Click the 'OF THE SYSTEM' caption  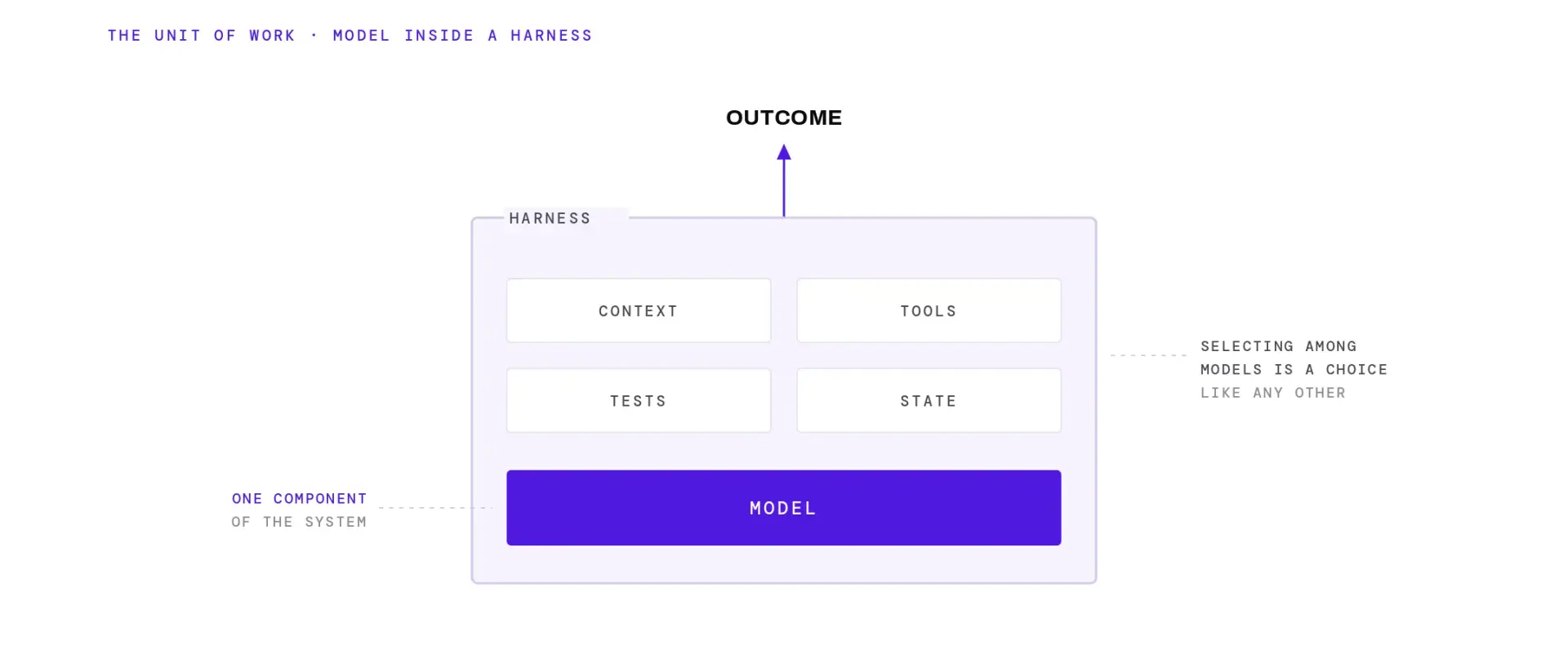click(x=300, y=522)
